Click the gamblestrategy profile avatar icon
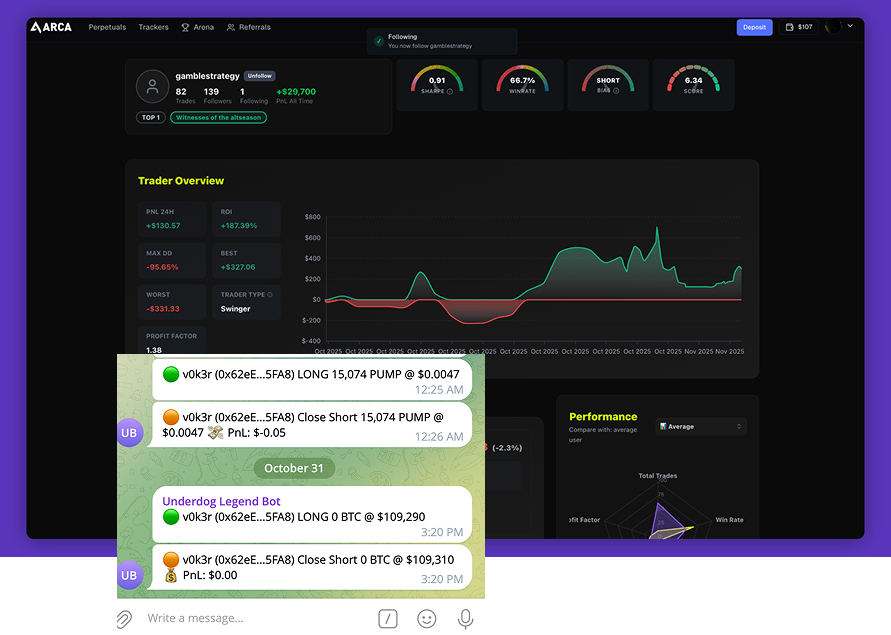Viewport: 891px width, 635px height. 152,87
